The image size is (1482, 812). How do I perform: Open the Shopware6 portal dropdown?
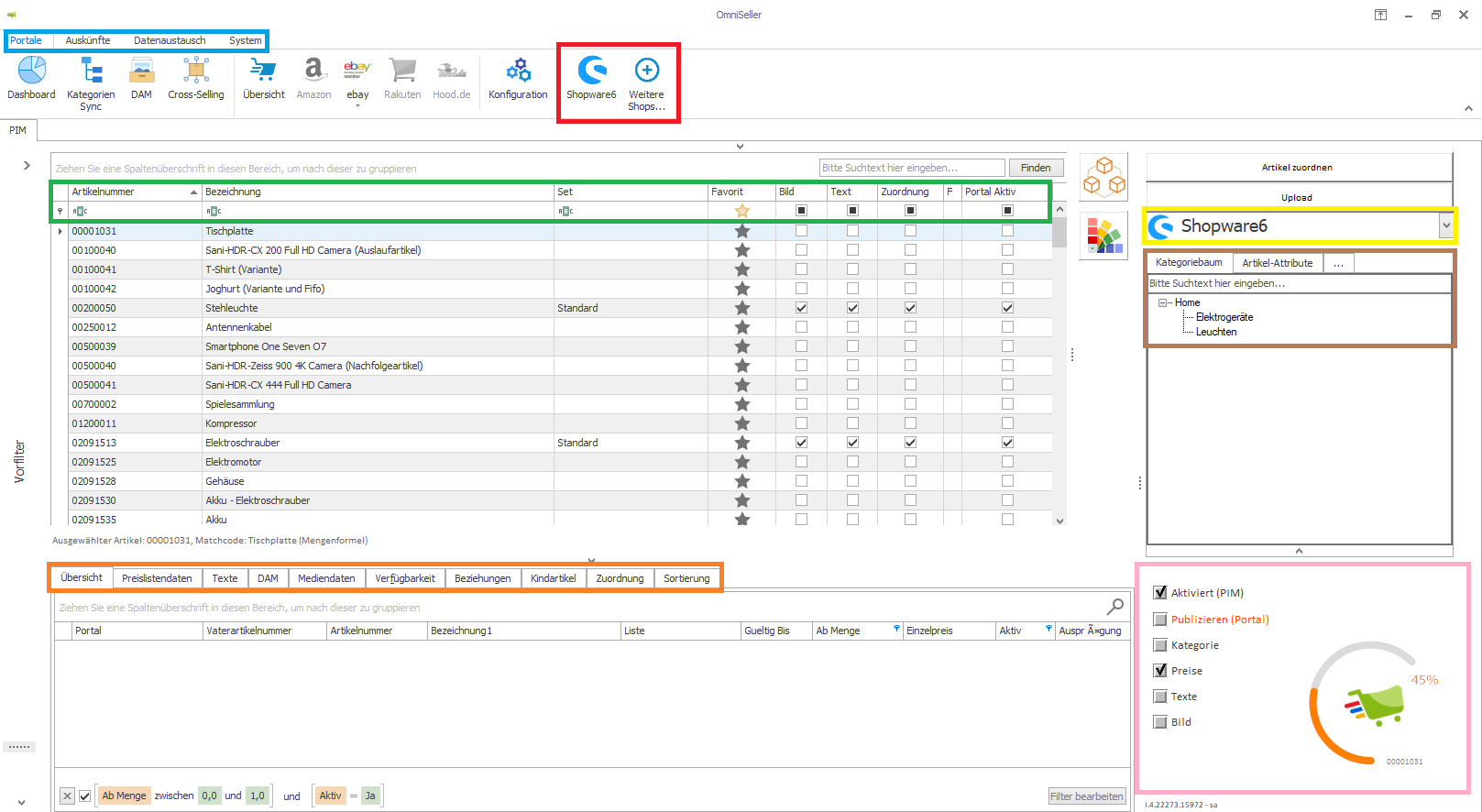[1445, 225]
